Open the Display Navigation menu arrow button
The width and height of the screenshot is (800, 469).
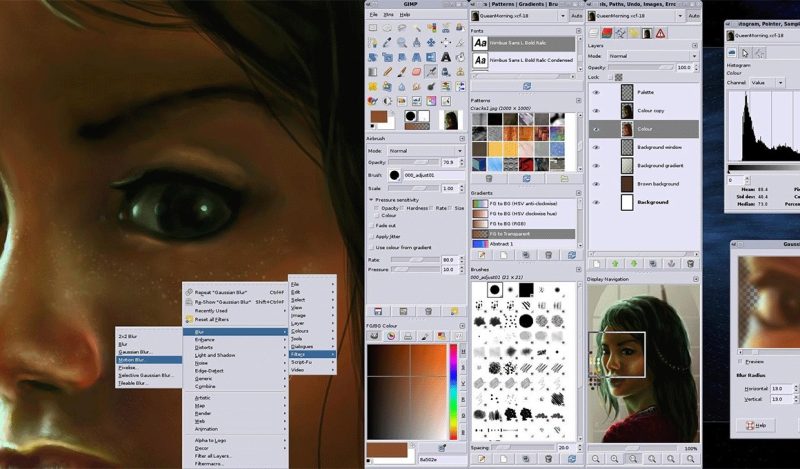pos(696,279)
